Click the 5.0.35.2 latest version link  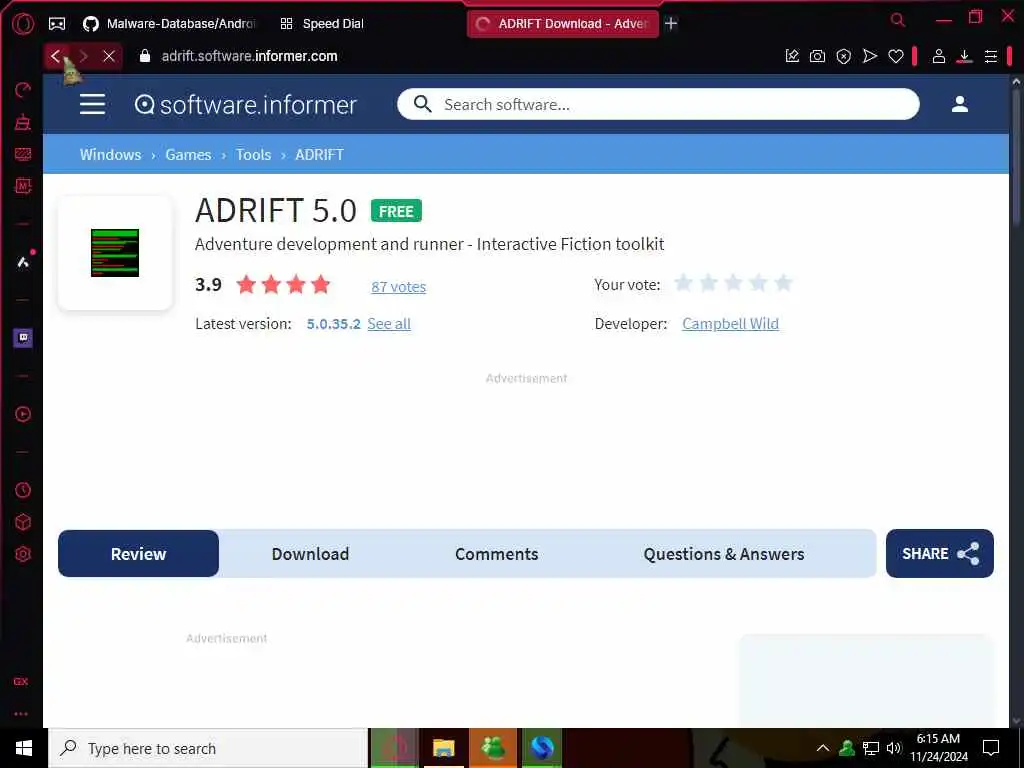coord(334,324)
